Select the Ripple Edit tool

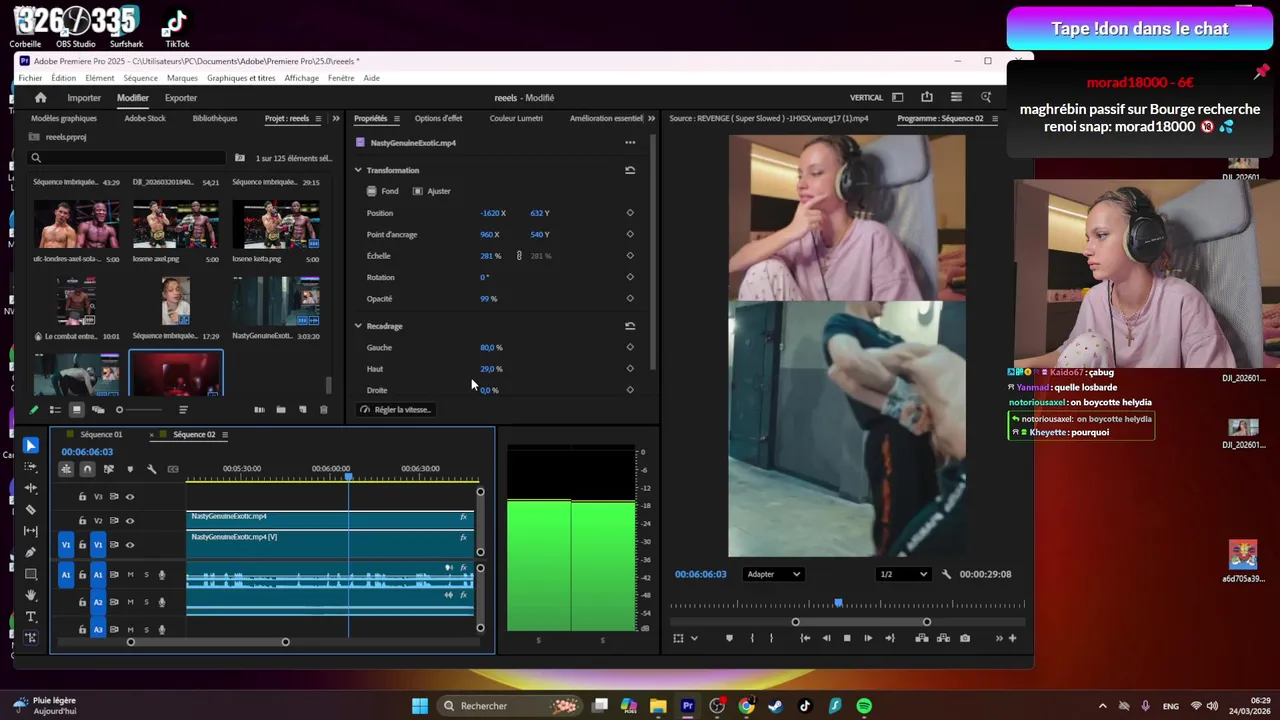pyautogui.click(x=31, y=488)
